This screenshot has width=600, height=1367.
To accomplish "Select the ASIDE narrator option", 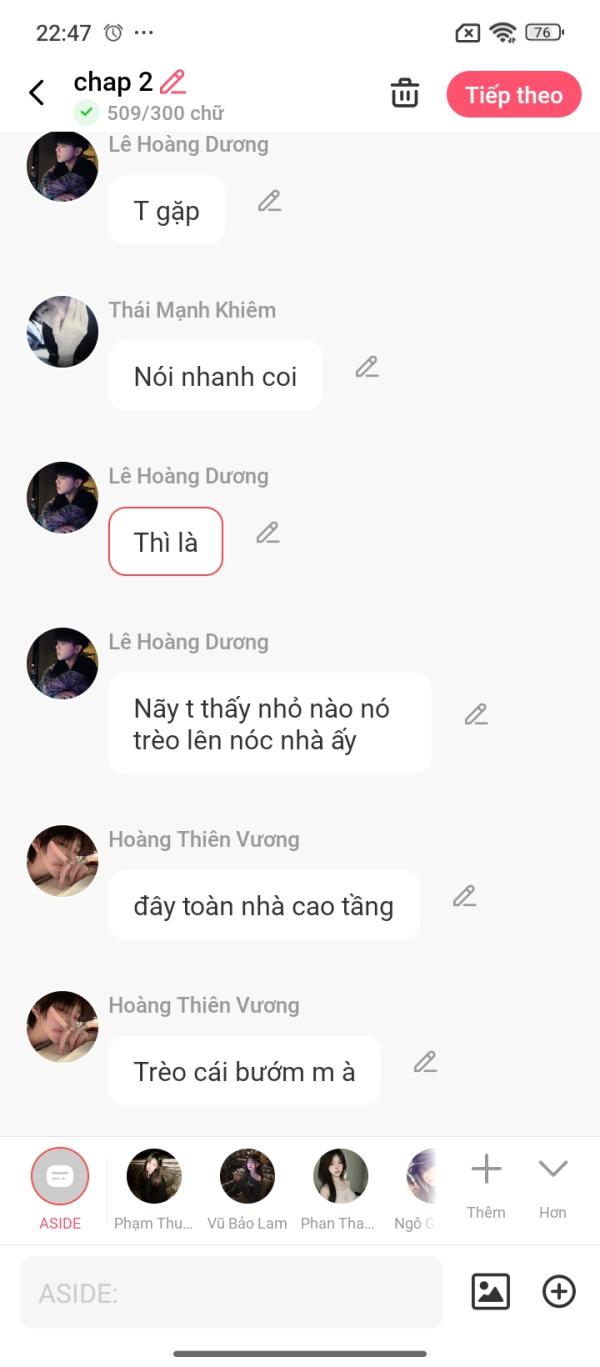I will [x=60, y=1188].
